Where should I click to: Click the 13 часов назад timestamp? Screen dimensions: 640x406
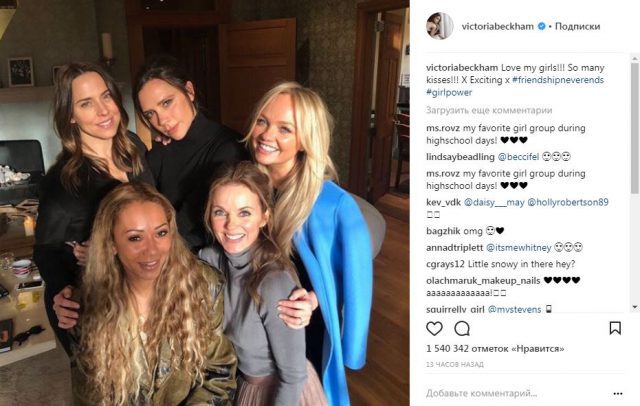coord(455,364)
